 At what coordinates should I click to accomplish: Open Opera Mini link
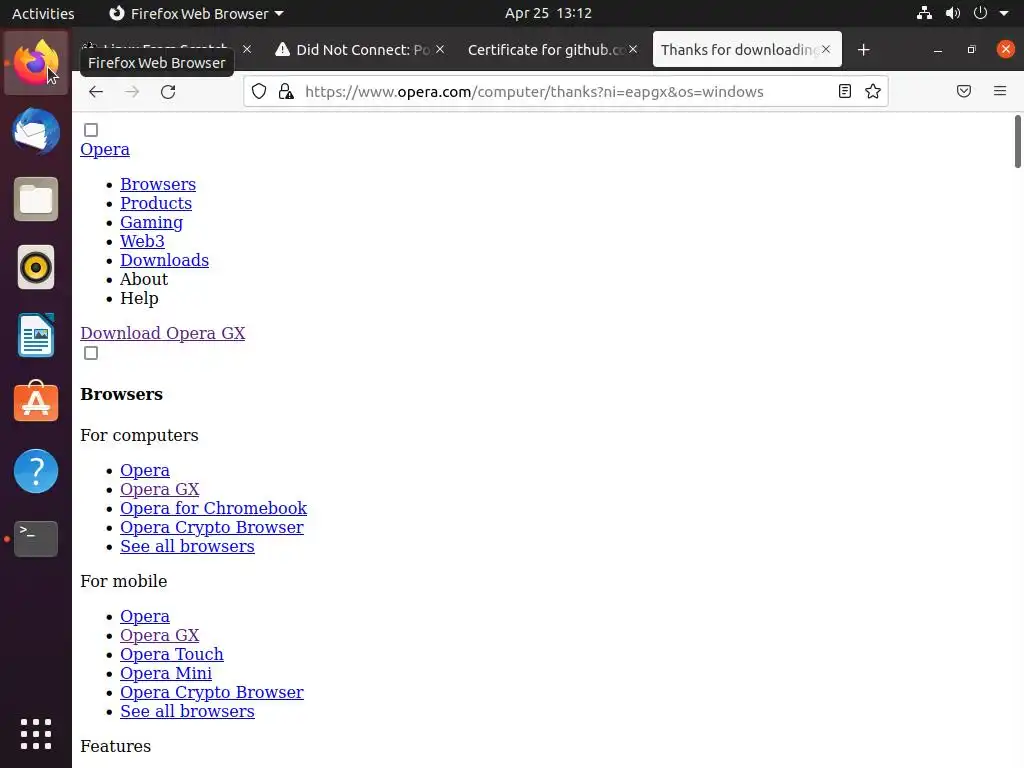click(x=166, y=673)
